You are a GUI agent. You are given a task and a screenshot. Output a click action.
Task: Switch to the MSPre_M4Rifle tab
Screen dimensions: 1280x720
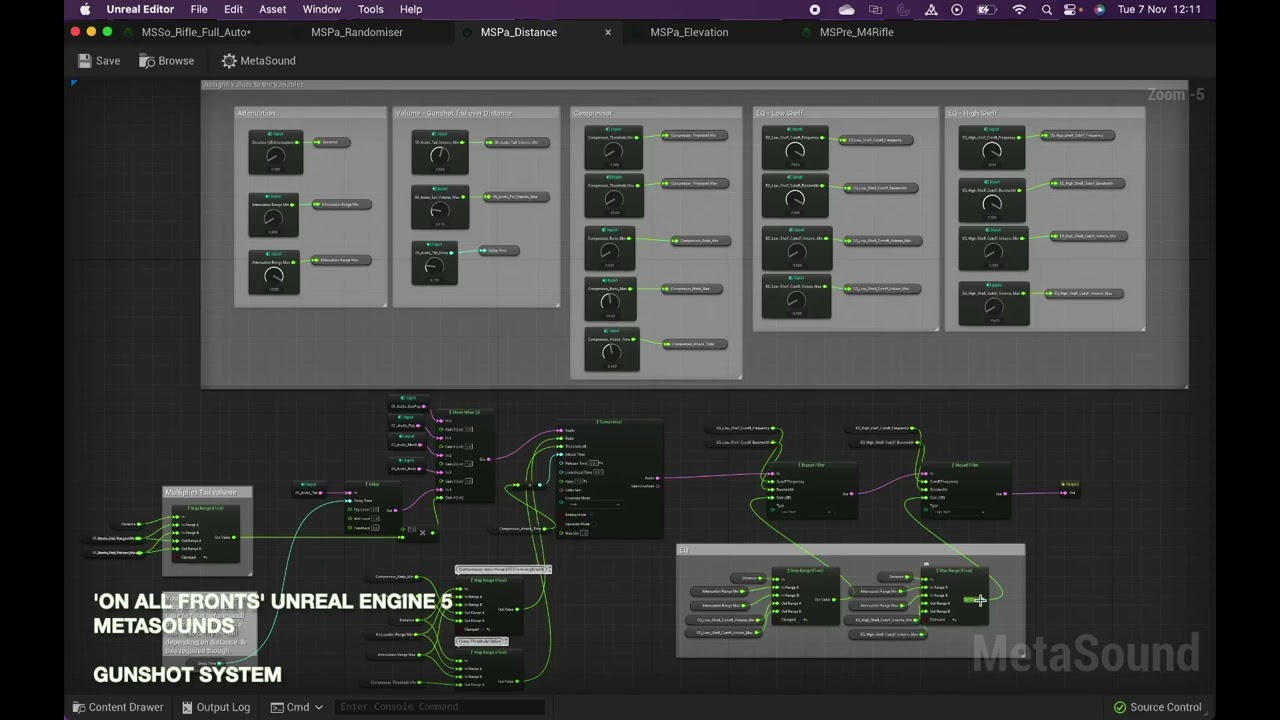[x=856, y=32]
